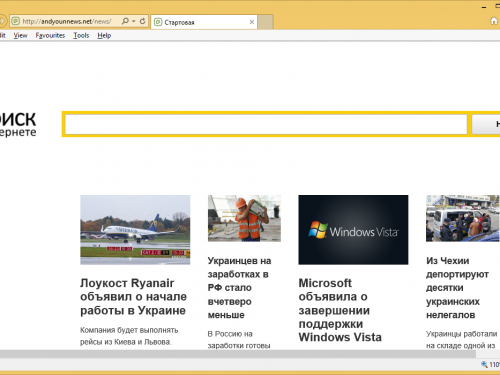
Task: Click text Украинцы работали на складе
Action: 461,340
